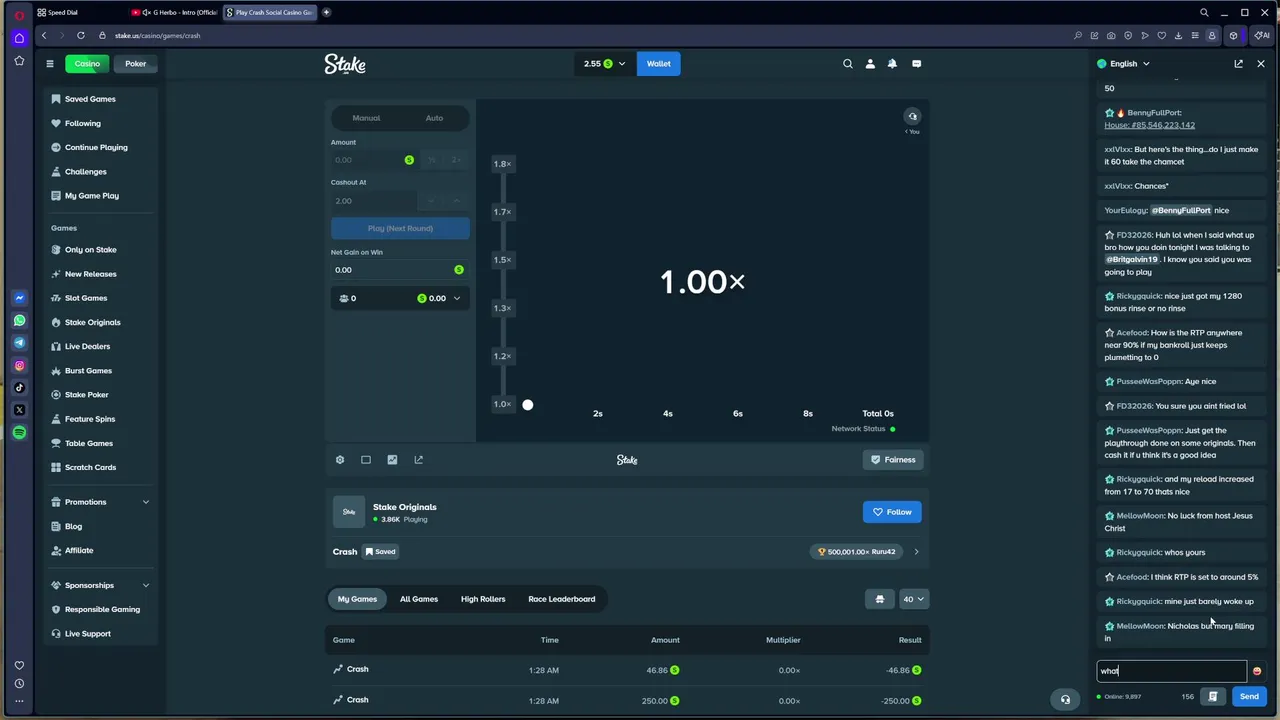This screenshot has height=720, width=1280.
Task: Toggle the chat panel icon
Action: point(916,64)
